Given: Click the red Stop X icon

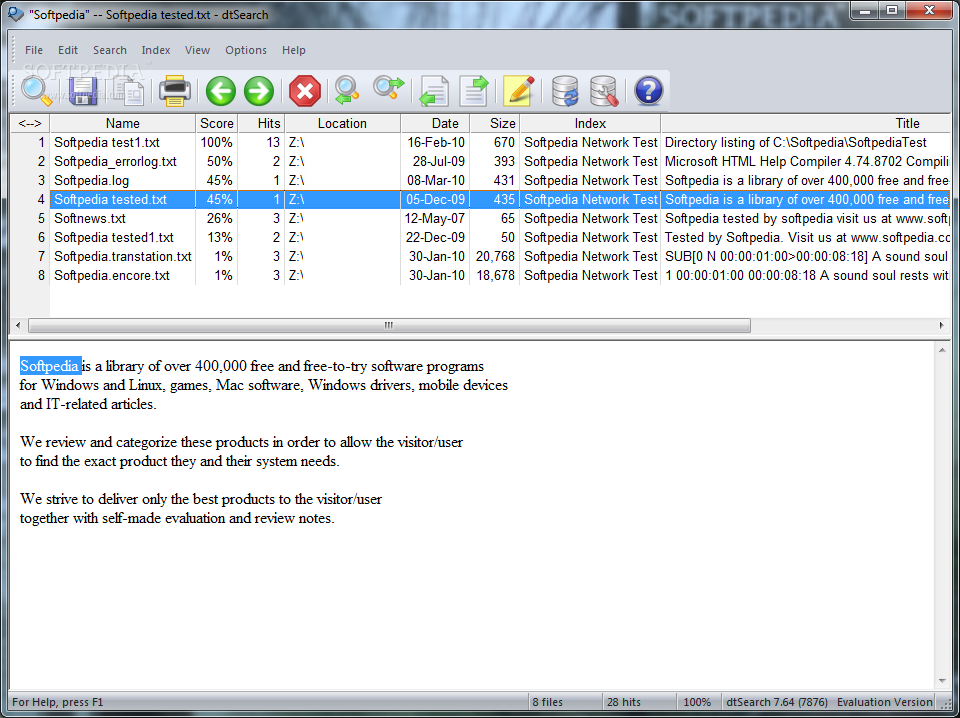Looking at the screenshot, I should point(304,91).
